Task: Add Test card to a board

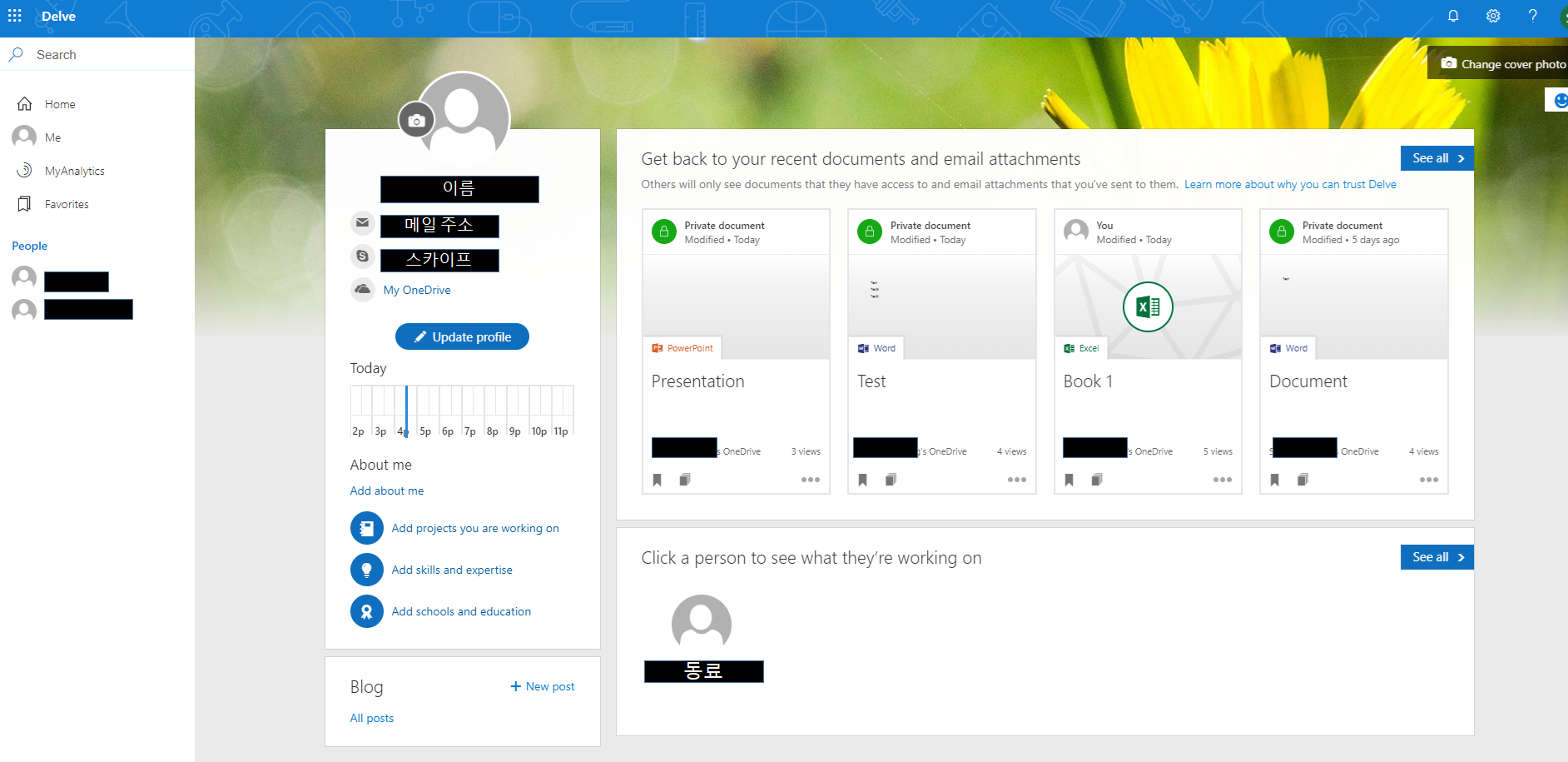Action: (891, 480)
